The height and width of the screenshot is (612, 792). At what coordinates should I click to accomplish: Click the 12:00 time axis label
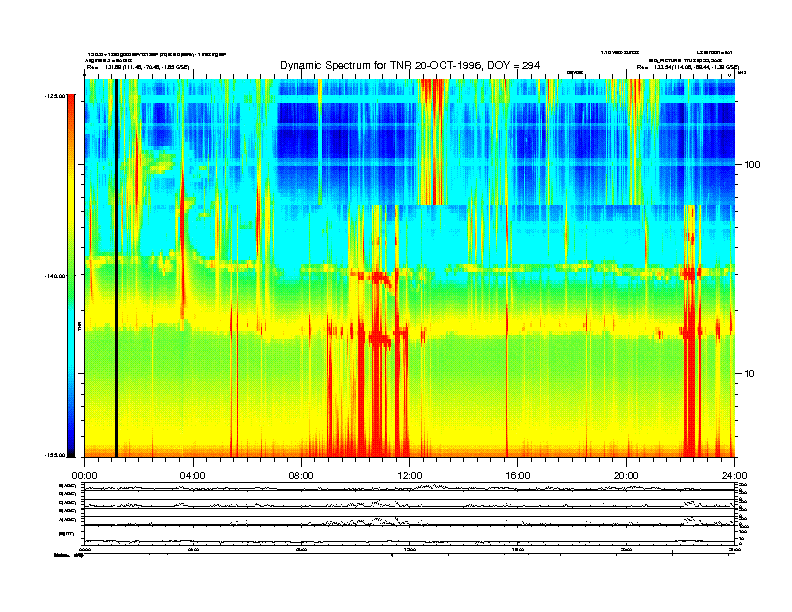(x=410, y=475)
